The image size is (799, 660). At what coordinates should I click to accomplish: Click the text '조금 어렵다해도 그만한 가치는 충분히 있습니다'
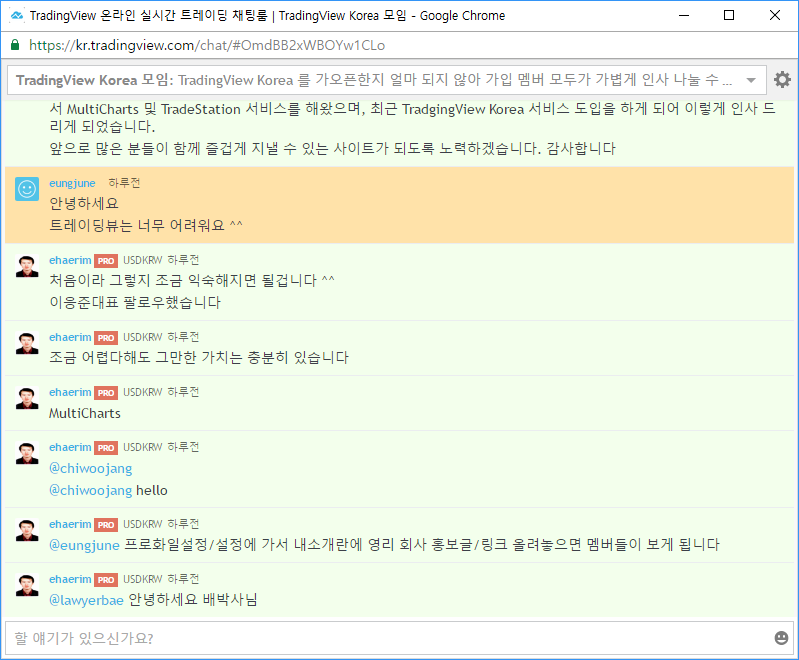(199, 357)
